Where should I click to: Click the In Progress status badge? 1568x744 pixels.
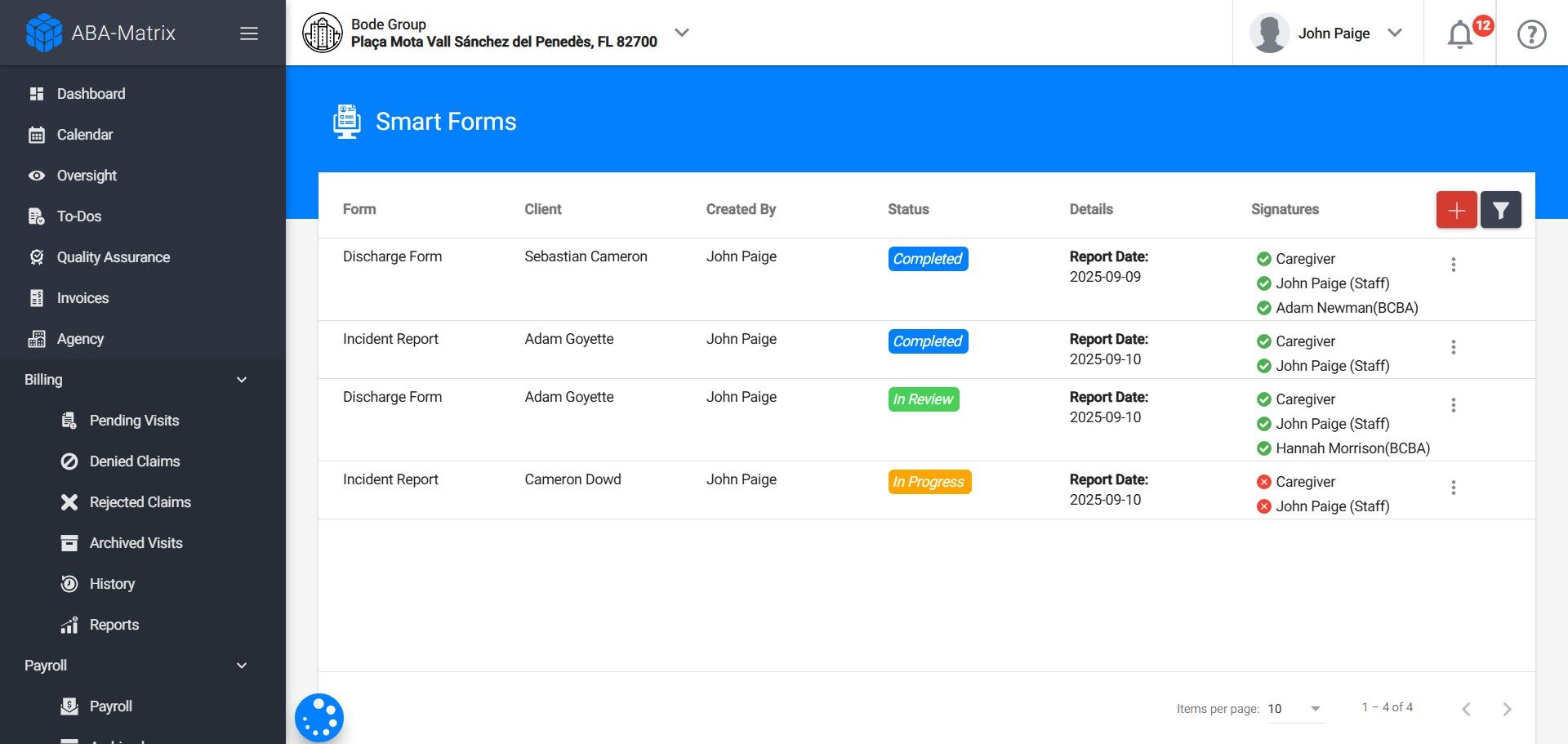(929, 482)
